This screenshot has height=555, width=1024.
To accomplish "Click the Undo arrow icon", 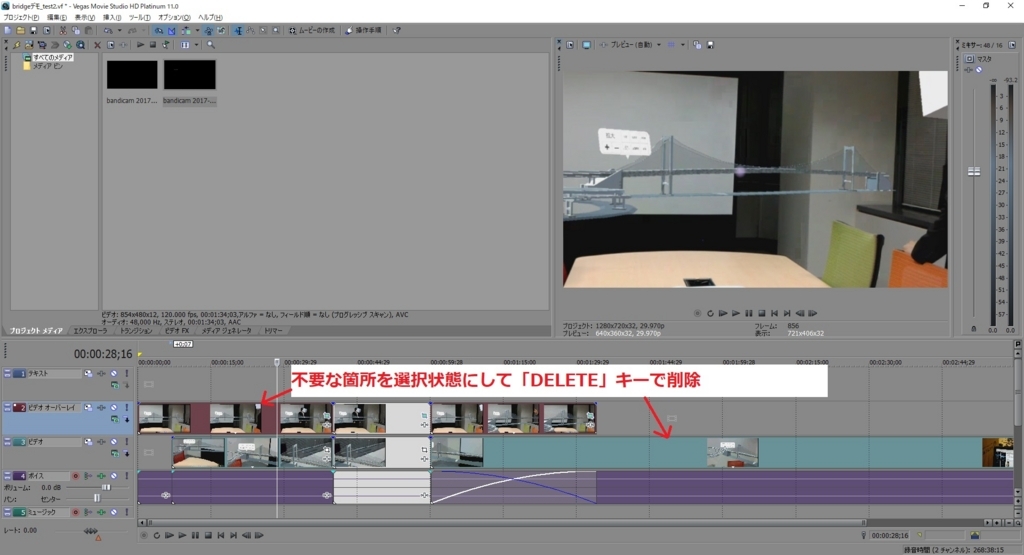I will pyautogui.click(x=108, y=30).
